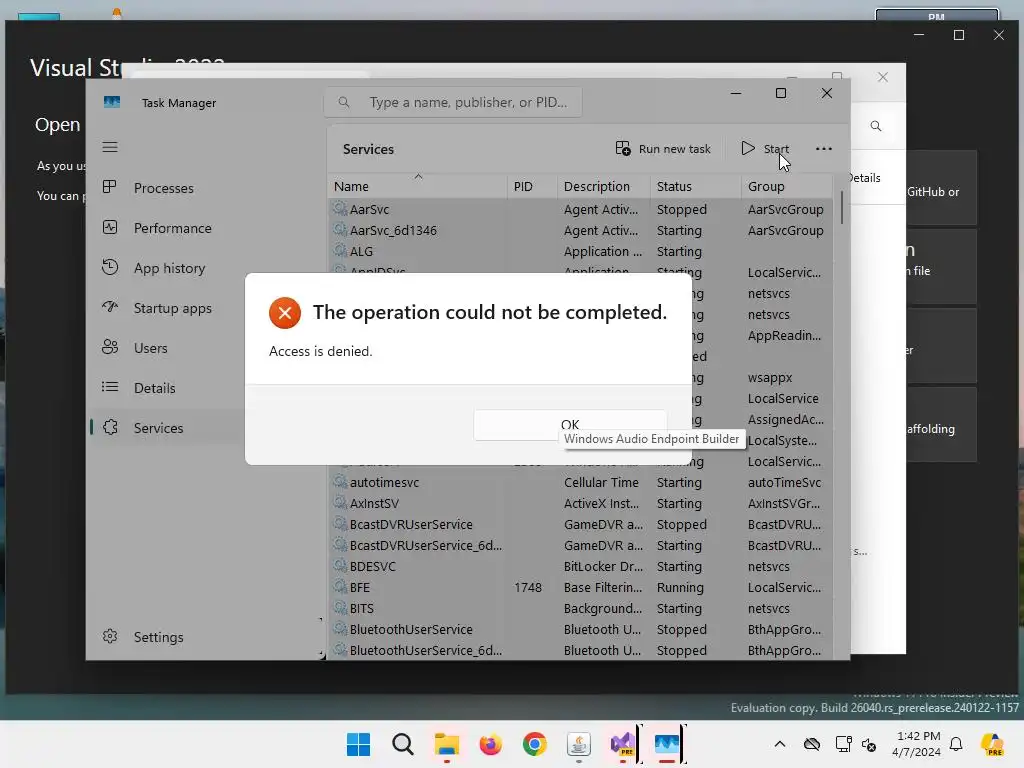This screenshot has width=1024, height=768.
Task: Select BluetoothUserService_6d... row
Action: (x=581, y=650)
